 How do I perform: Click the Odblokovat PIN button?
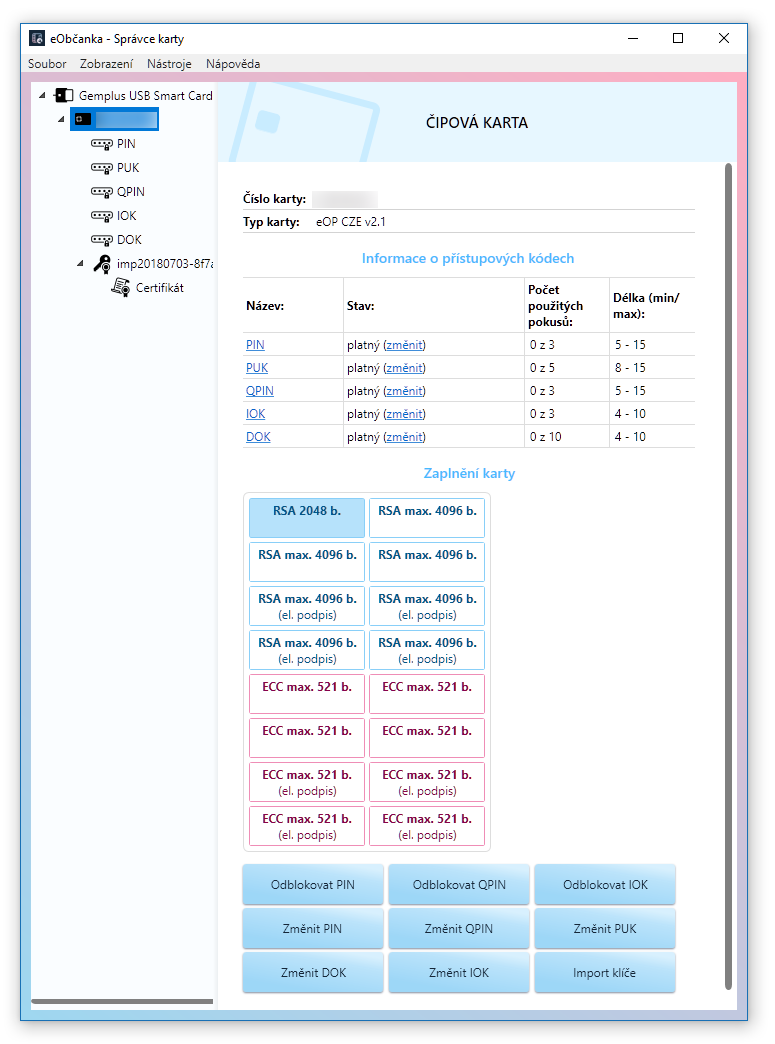tap(313, 885)
